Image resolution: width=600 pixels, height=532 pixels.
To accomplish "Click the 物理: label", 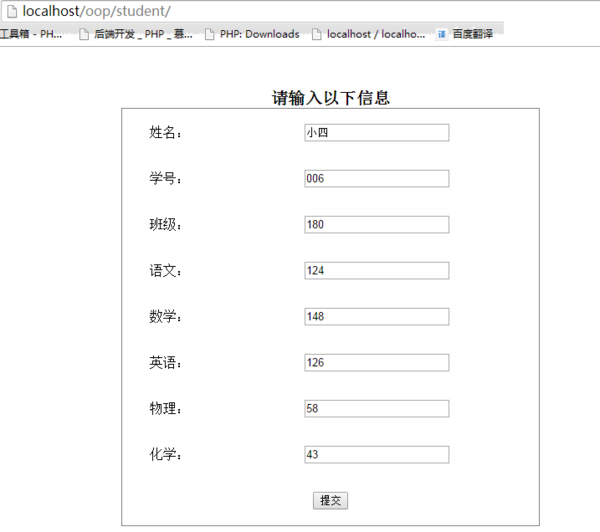I will tap(165, 408).
